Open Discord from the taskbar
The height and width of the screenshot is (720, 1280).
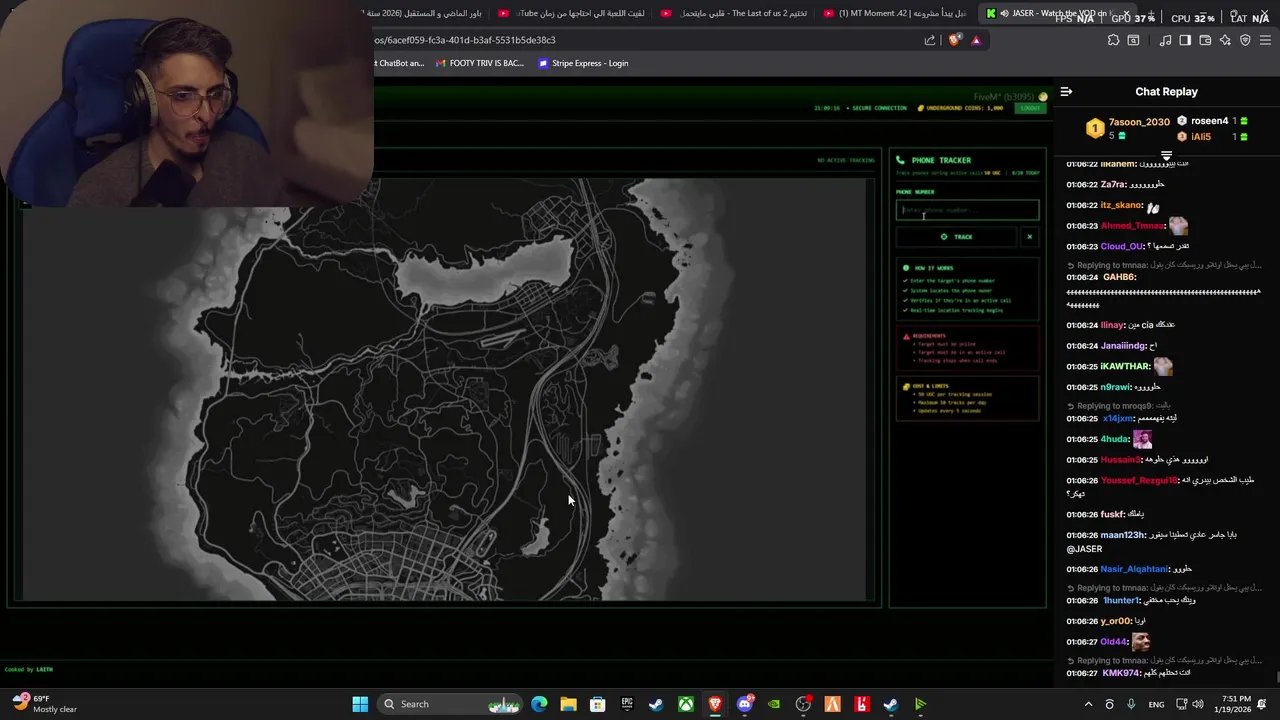(x=745, y=704)
